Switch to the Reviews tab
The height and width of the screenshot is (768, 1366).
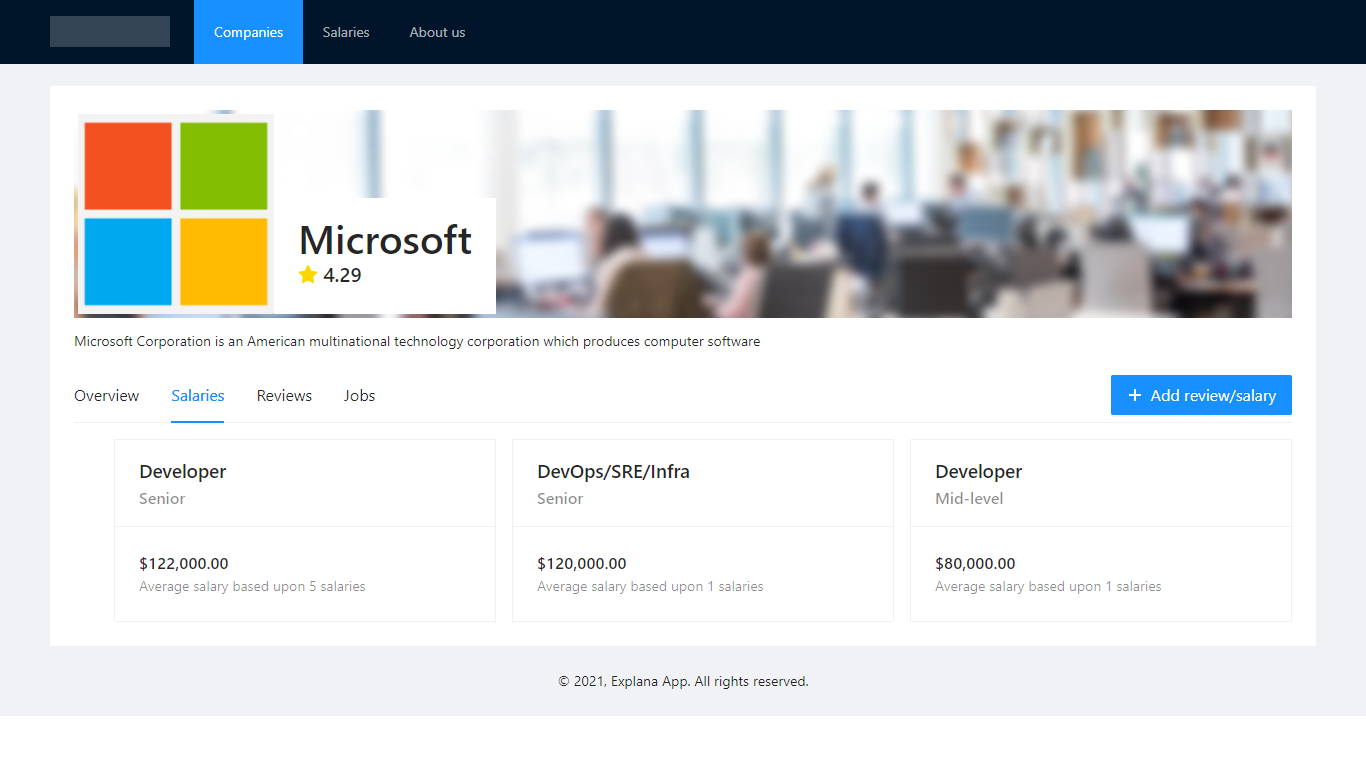coord(284,396)
